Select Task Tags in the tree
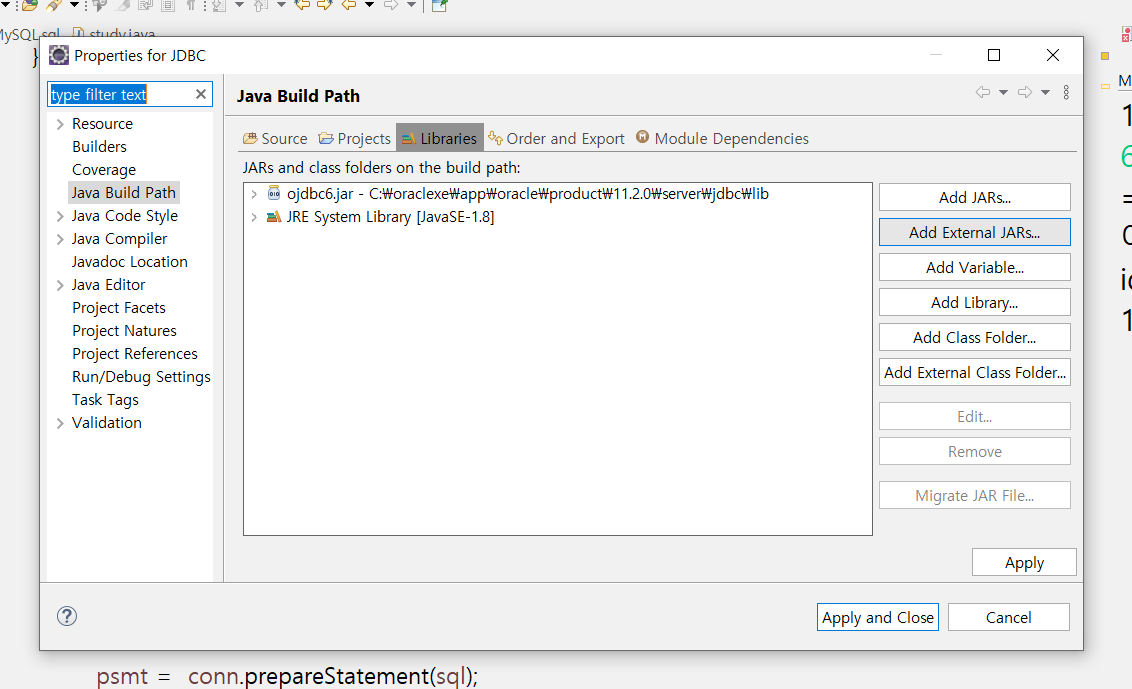The image size is (1132, 689). click(105, 400)
